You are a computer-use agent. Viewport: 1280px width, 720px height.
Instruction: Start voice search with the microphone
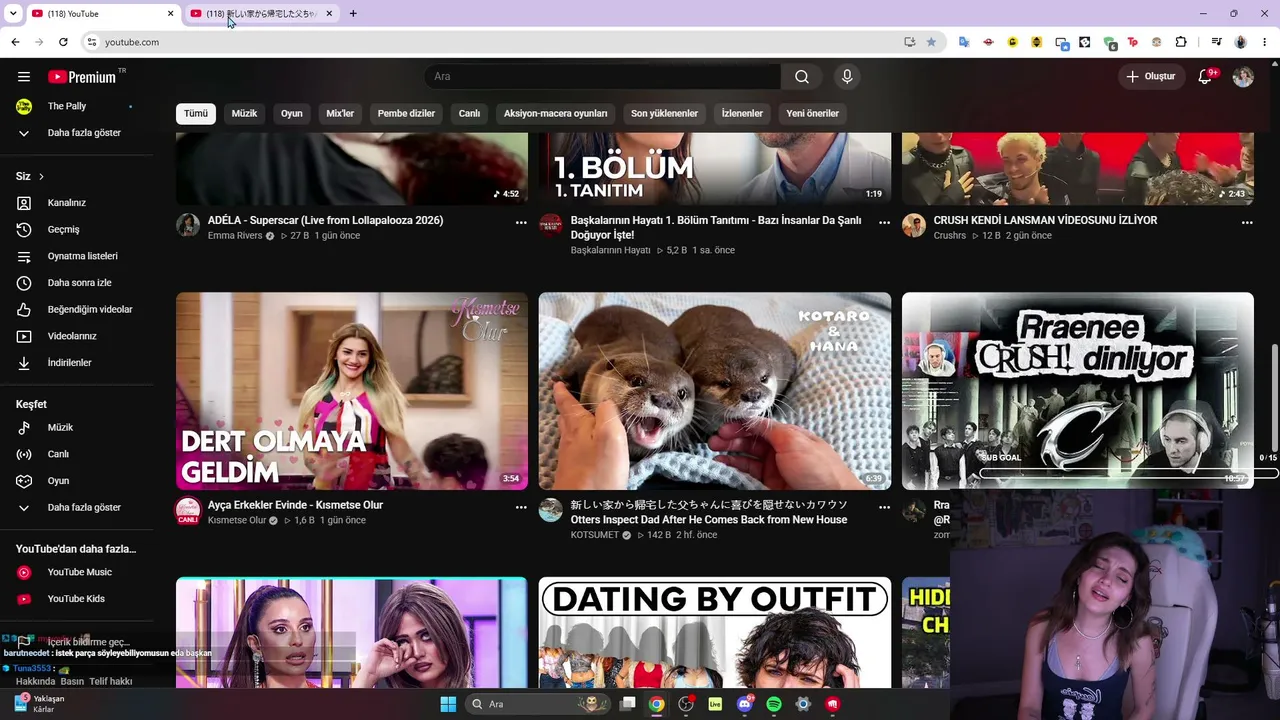click(x=847, y=77)
